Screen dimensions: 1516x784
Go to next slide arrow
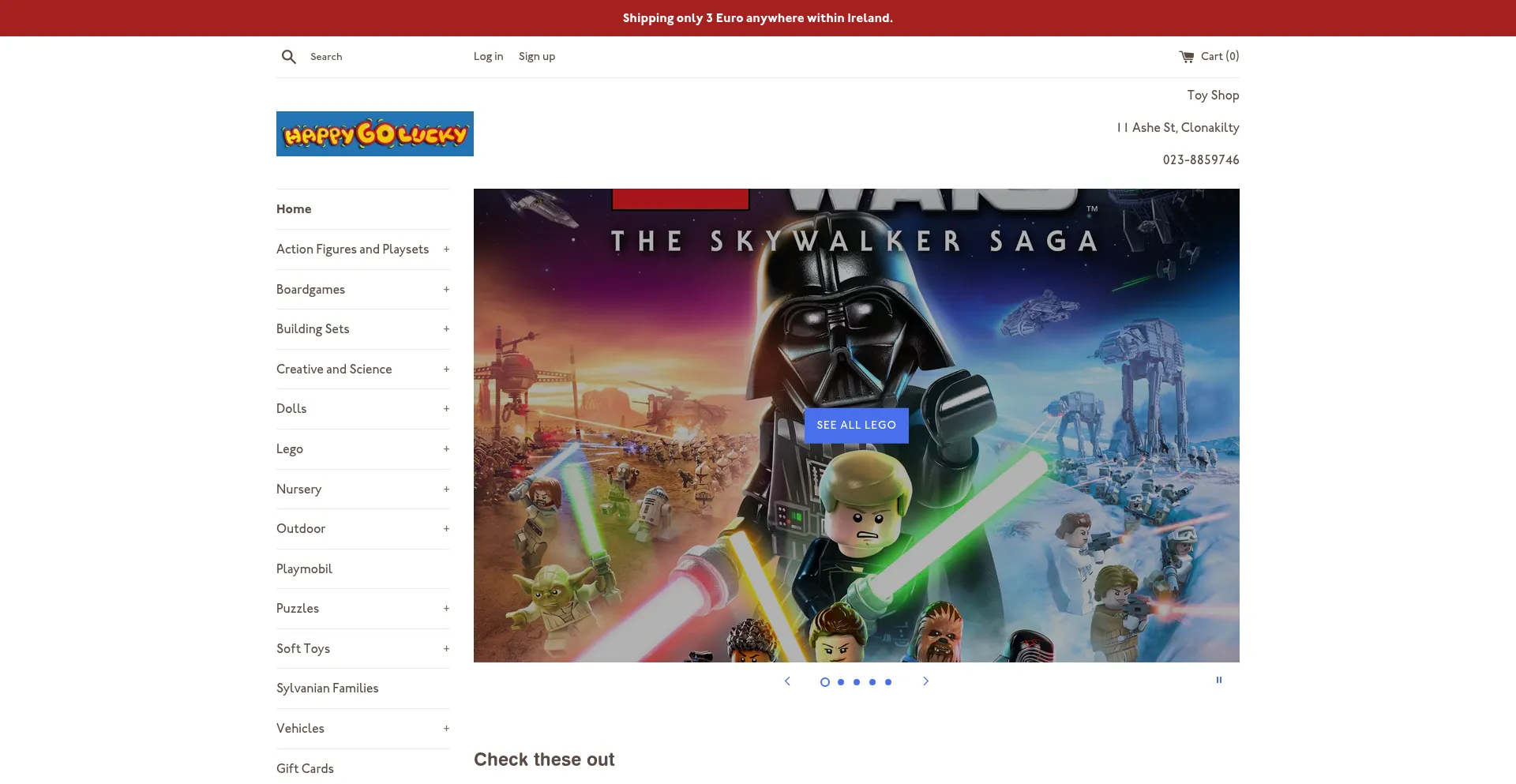926,681
